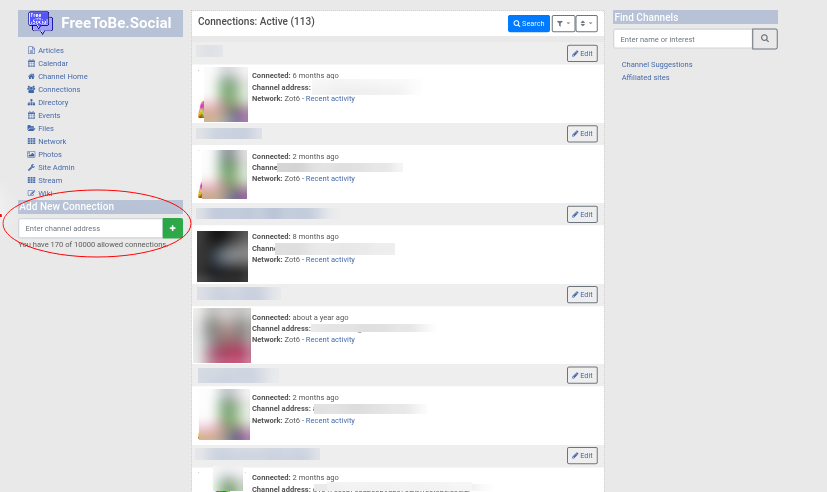Open the filter dropdown next to Search
Screen dimensions: 827x492
click(563, 23)
